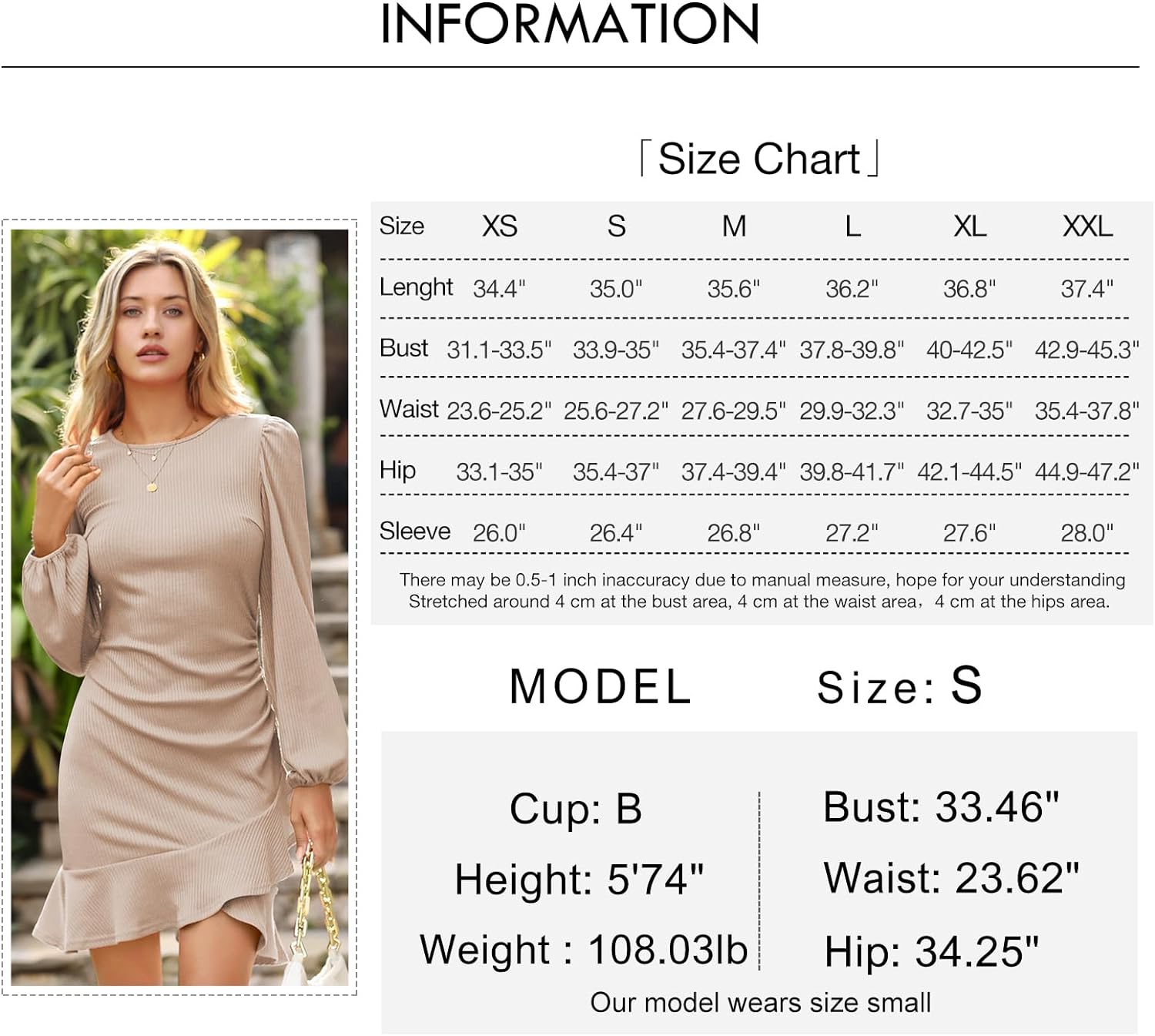
Task: Click the model's "Hip: 34.25"" measurement
Action: [x=932, y=951]
